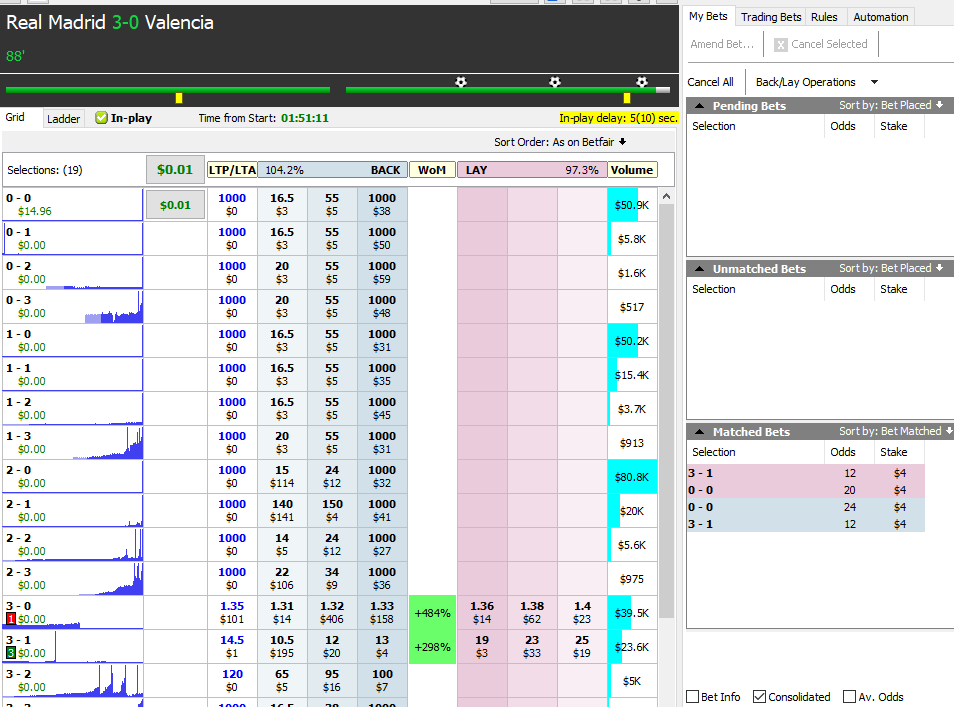Collapse the Pending Bets section
This screenshot has height=707, width=954.
coord(700,106)
